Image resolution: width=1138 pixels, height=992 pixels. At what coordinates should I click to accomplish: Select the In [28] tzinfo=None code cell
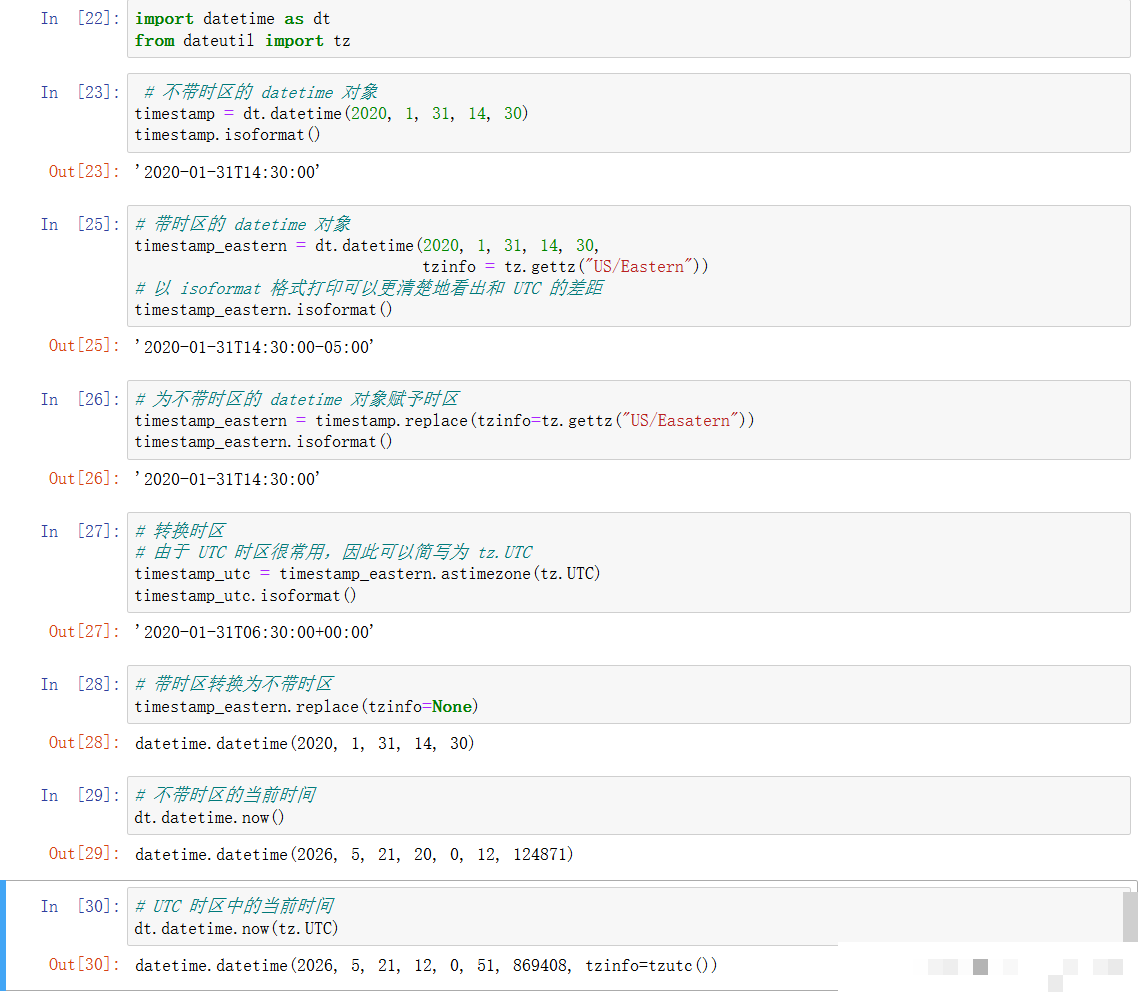pos(629,694)
